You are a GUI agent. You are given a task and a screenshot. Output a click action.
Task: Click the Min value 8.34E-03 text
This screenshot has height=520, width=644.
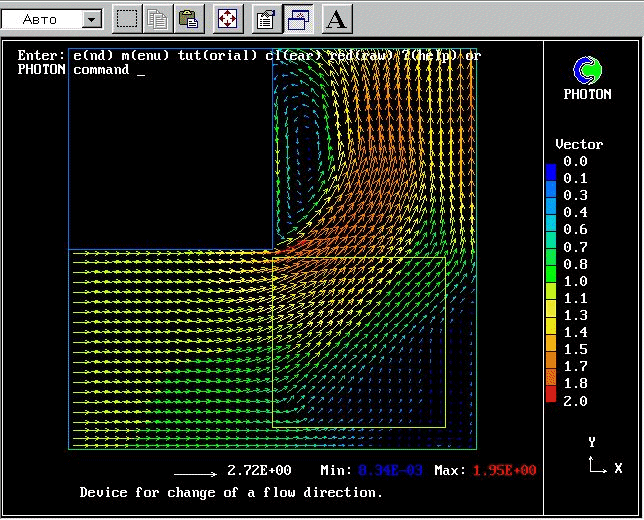(x=390, y=470)
